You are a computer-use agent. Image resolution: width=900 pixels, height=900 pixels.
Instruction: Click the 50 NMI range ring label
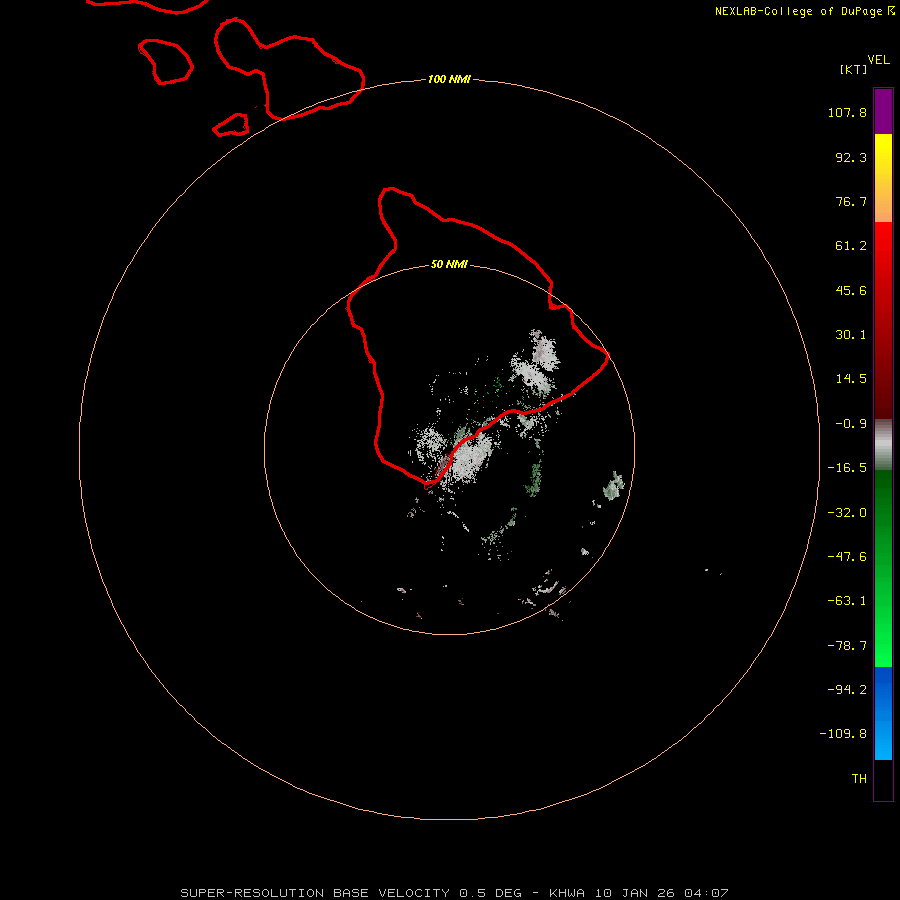449,264
